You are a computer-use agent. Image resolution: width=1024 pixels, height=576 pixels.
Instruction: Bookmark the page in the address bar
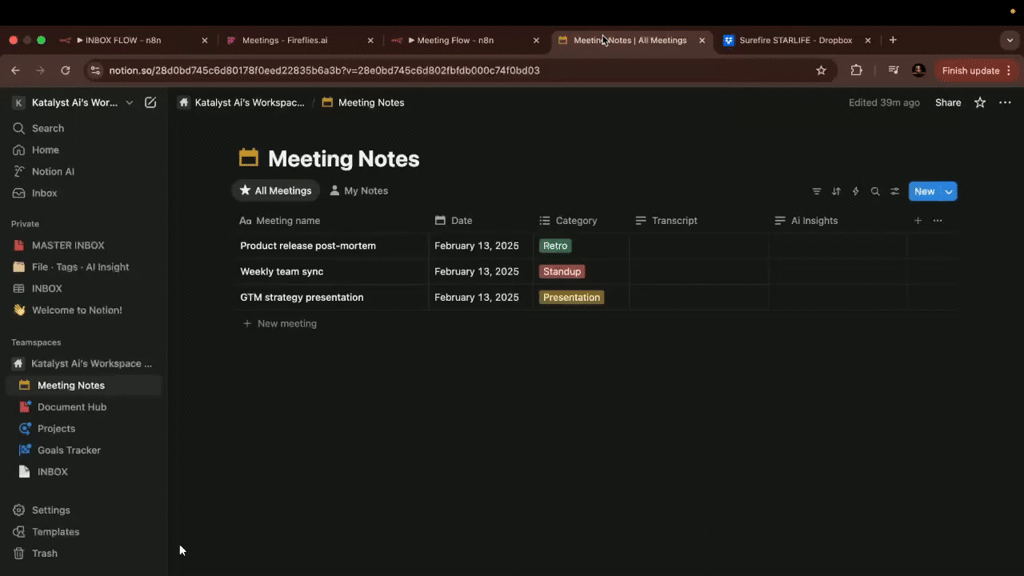pos(821,70)
